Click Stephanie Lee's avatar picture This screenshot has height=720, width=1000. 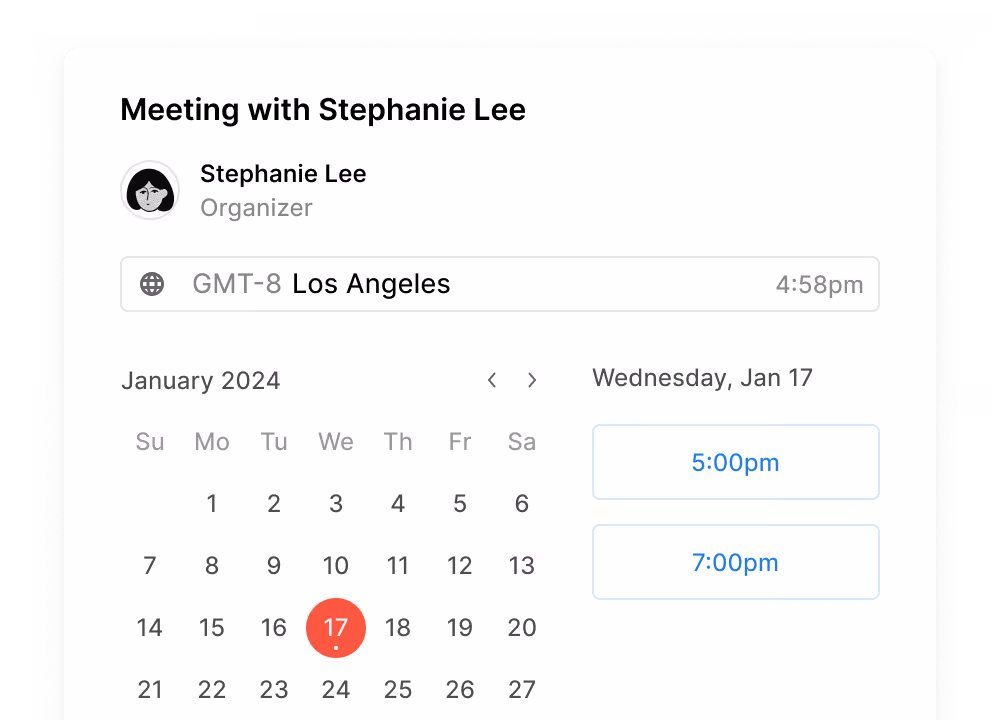150,190
